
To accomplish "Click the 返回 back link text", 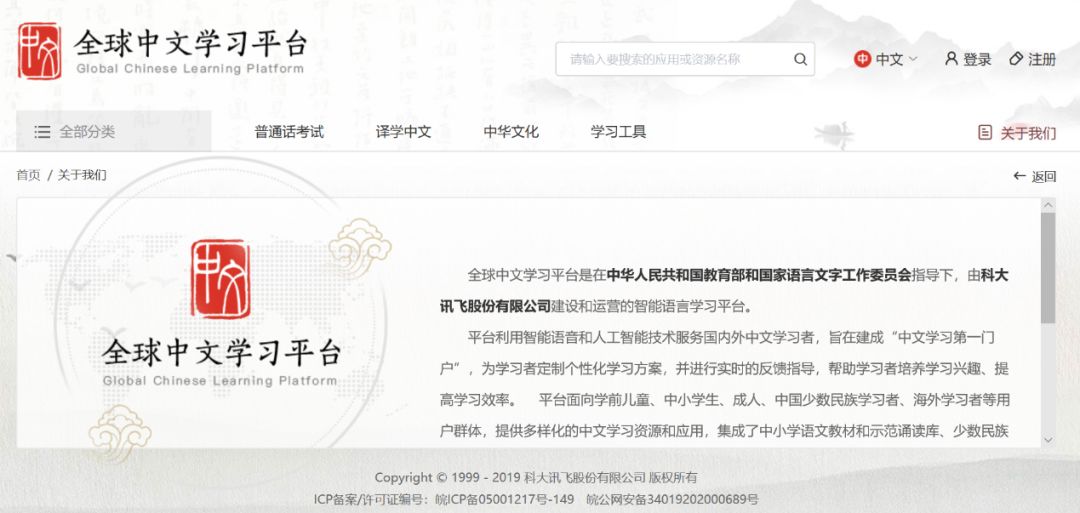I will click(1043, 176).
